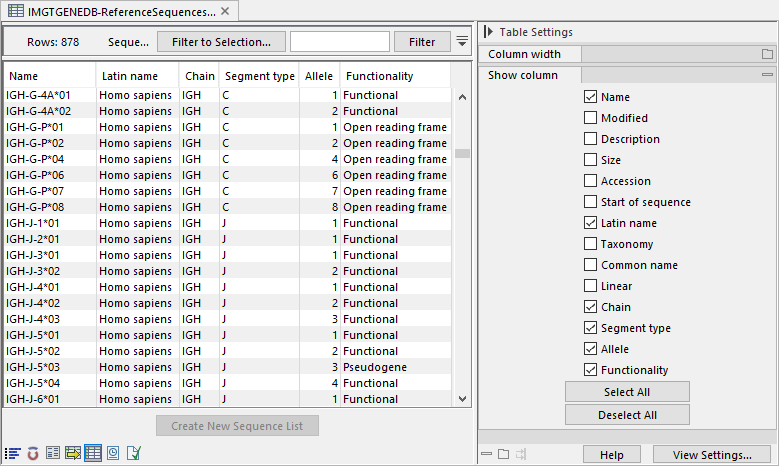Open the annotation table view icon
The width and height of the screenshot is (779, 466).
tap(53, 453)
